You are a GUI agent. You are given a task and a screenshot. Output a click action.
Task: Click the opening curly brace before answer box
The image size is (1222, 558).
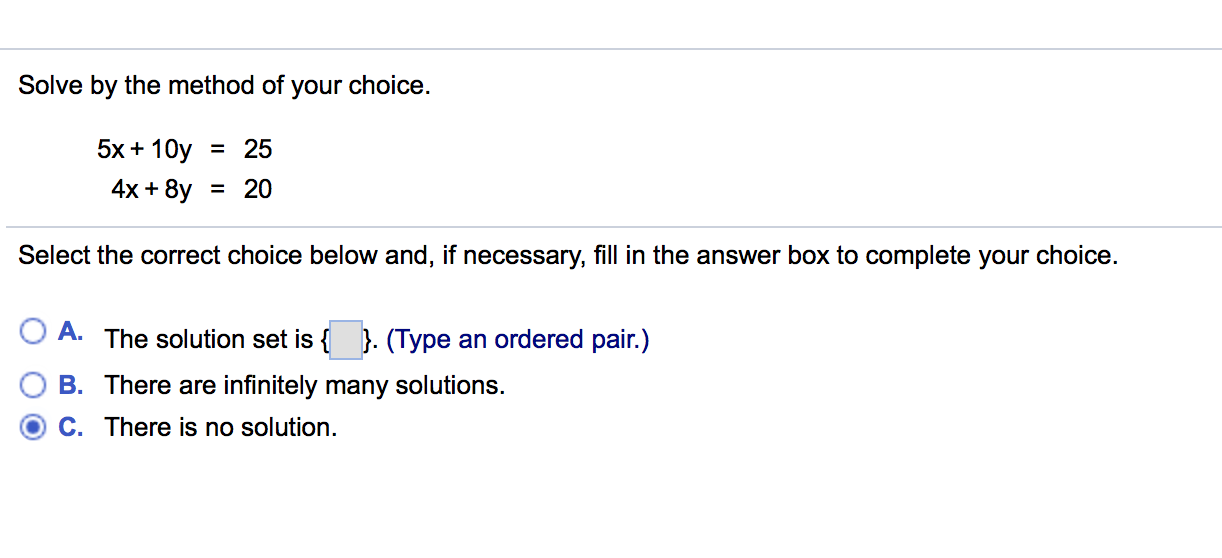click(x=324, y=340)
